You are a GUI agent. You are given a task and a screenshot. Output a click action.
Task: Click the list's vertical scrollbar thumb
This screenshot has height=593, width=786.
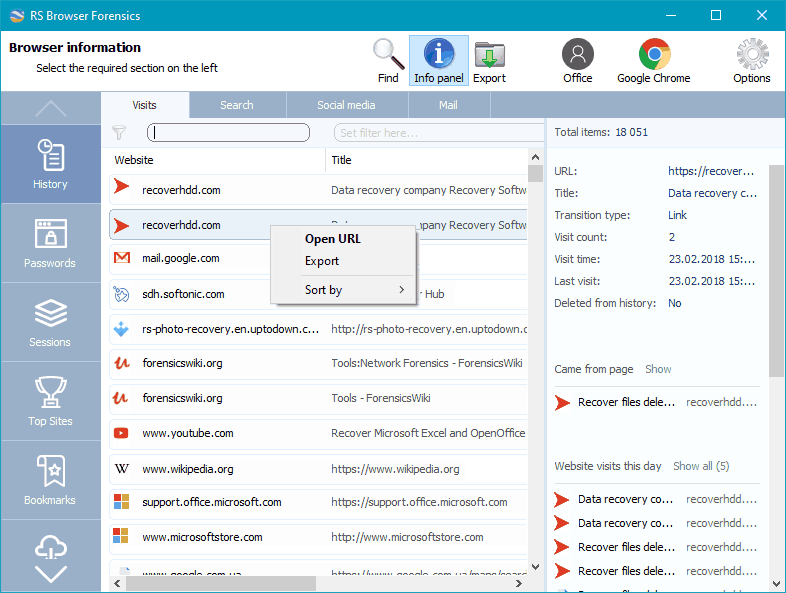click(x=535, y=173)
